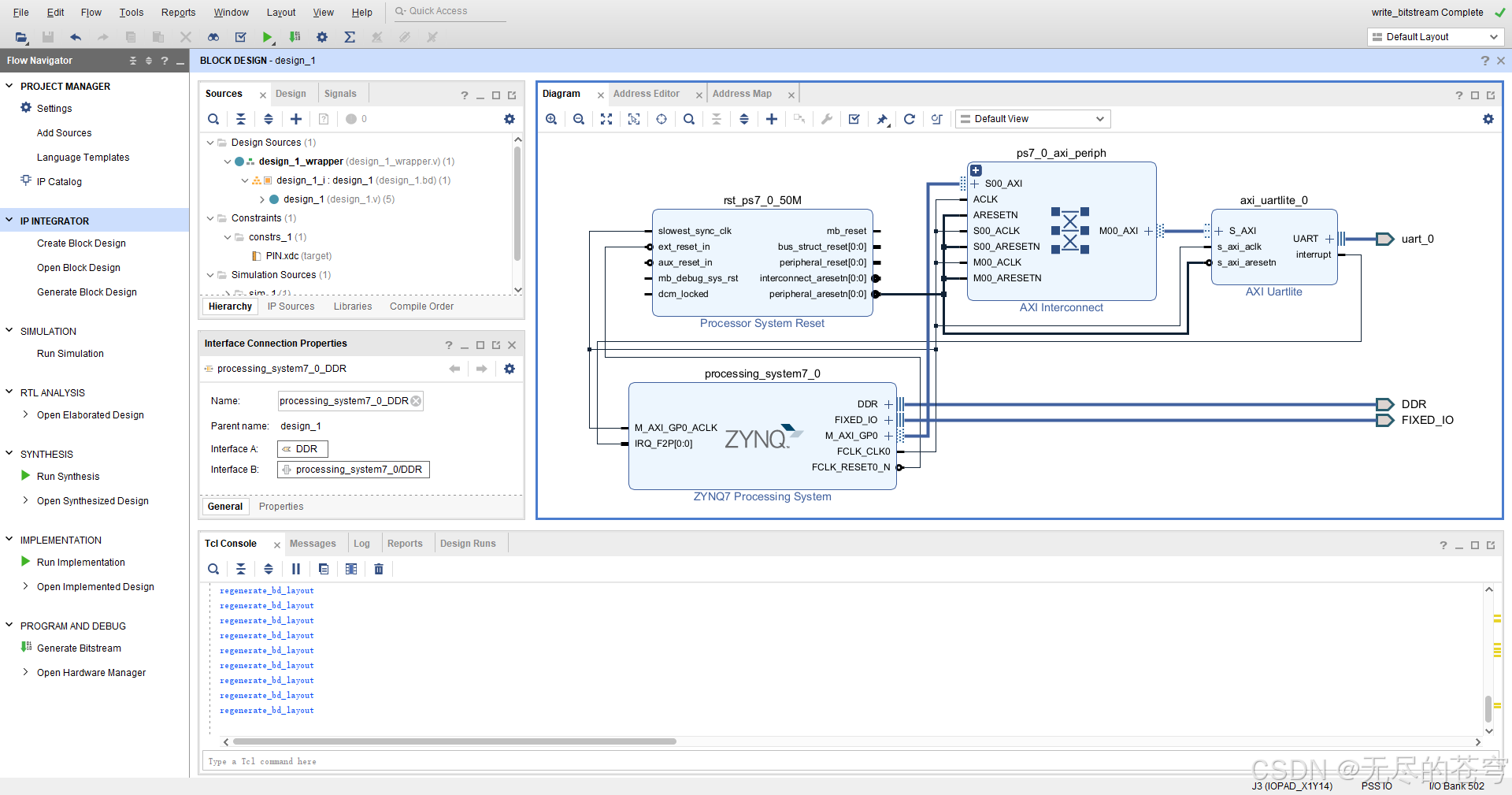Switch to Design Runs tab
The height and width of the screenshot is (795, 1512).
[x=468, y=544]
